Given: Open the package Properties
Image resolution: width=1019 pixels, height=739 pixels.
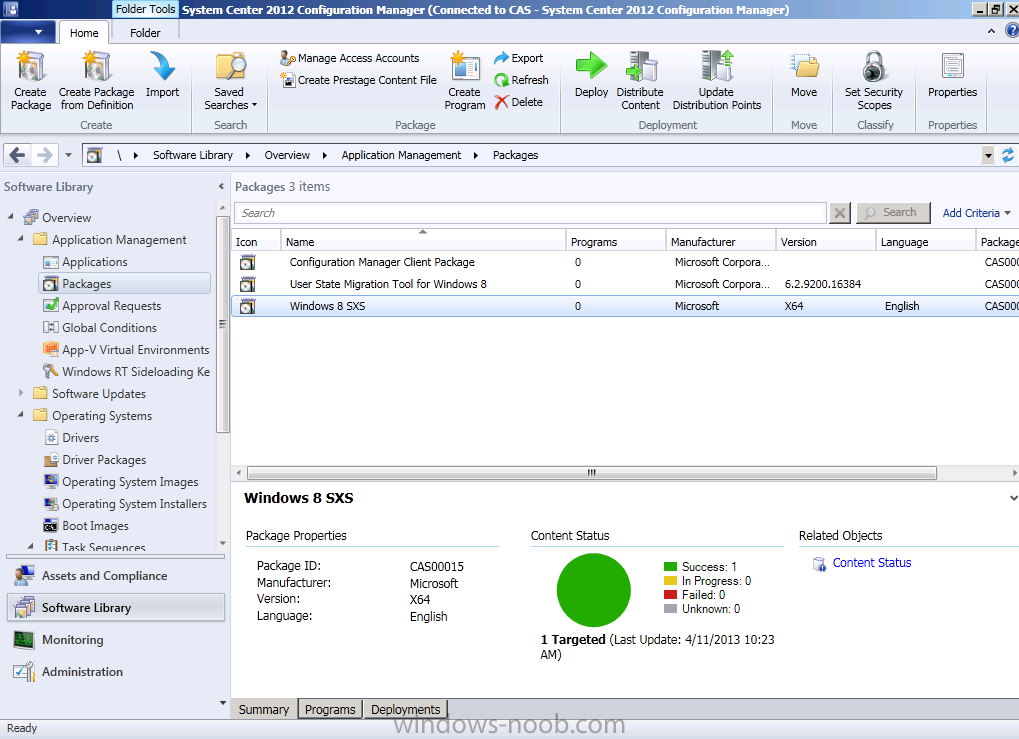Looking at the screenshot, I should 952,75.
